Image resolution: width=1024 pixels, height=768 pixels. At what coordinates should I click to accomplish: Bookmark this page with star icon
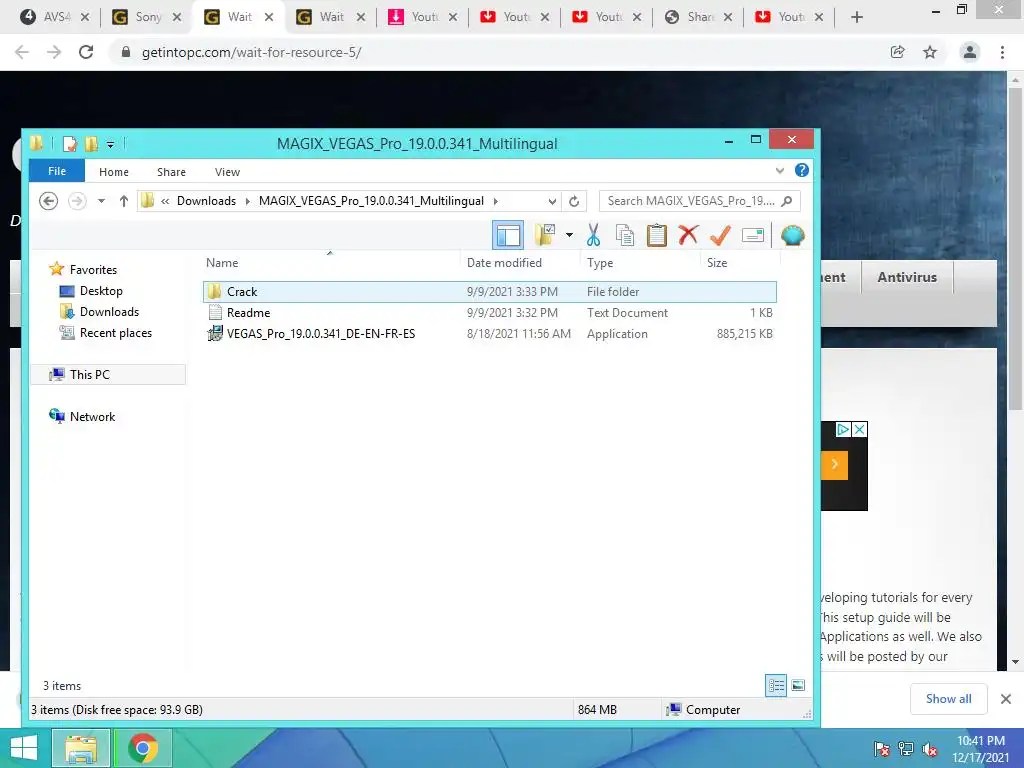[x=930, y=52]
